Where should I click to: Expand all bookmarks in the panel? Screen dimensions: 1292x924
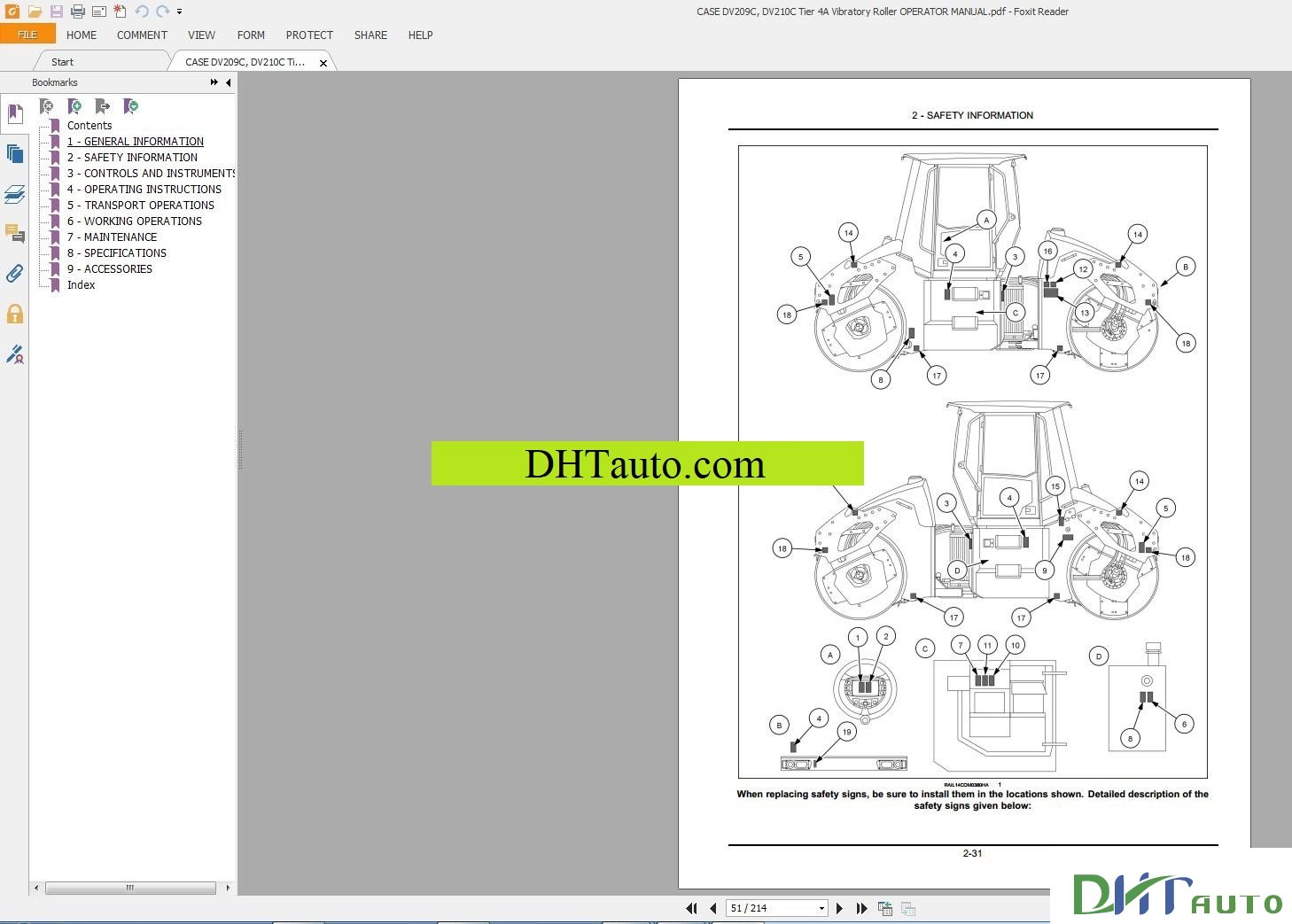click(131, 106)
